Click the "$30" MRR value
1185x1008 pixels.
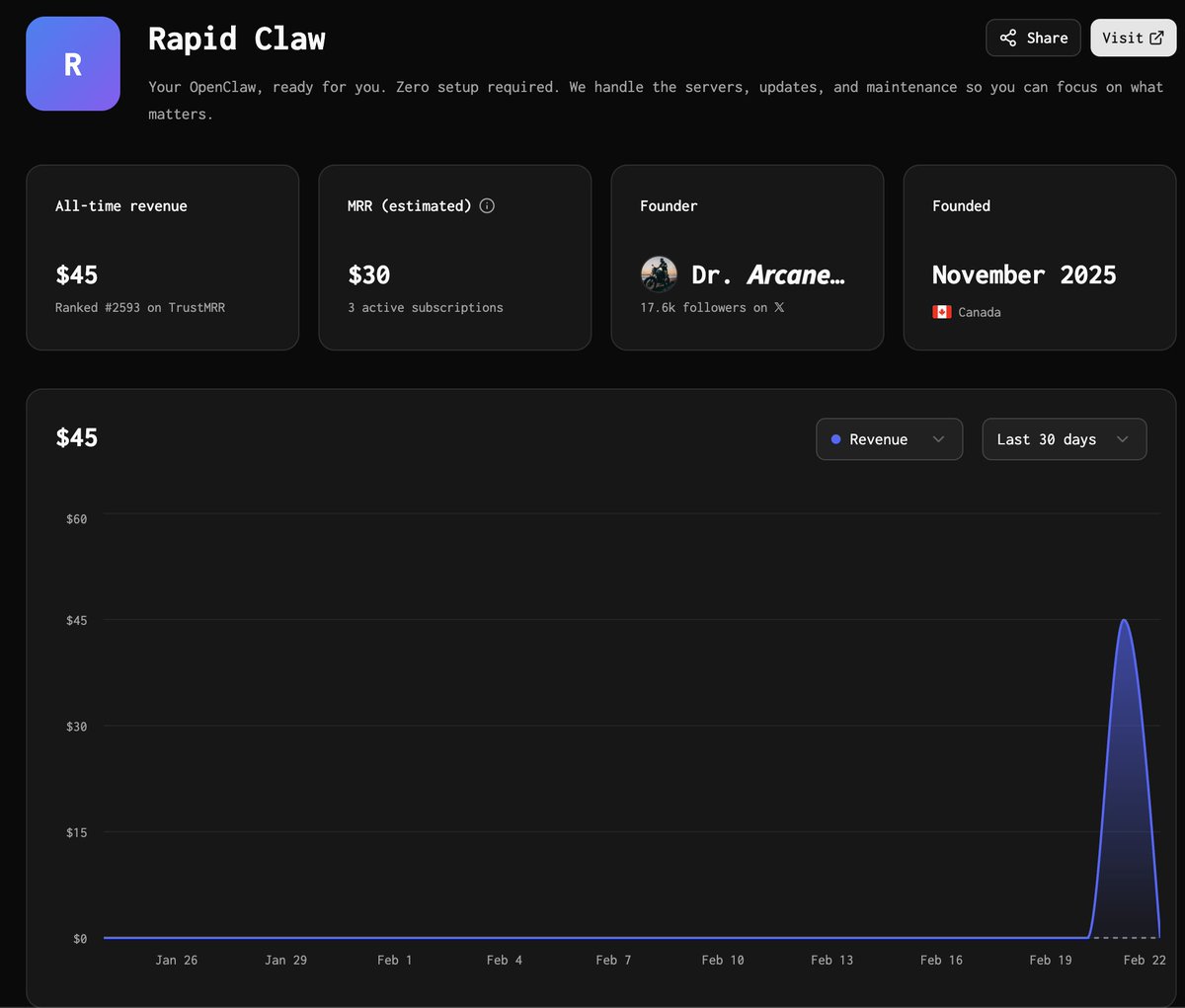click(369, 274)
